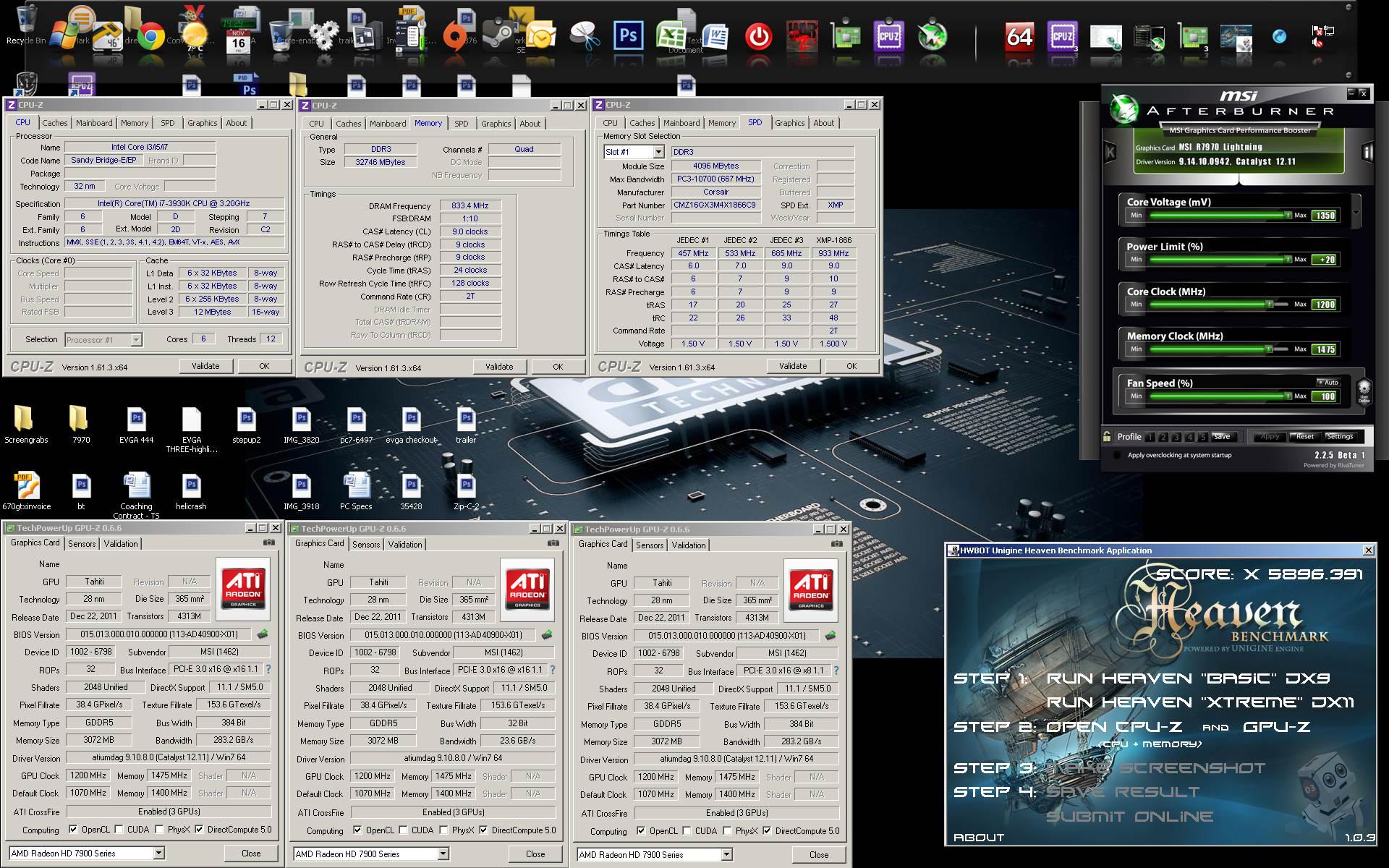
Task: Click Run Heaven Xtreme DX11 in HWBOT window
Action: 1200,702
